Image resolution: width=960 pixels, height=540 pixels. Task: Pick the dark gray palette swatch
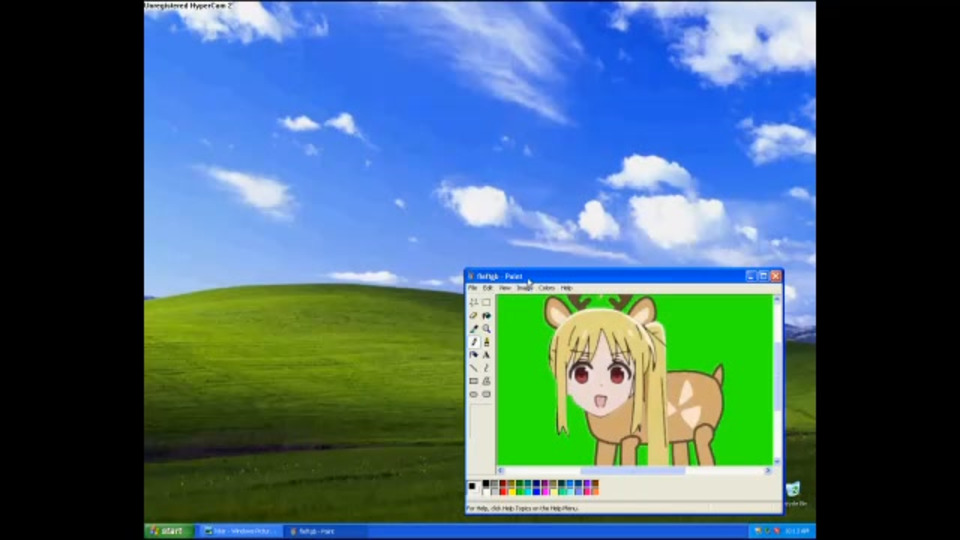coord(495,484)
